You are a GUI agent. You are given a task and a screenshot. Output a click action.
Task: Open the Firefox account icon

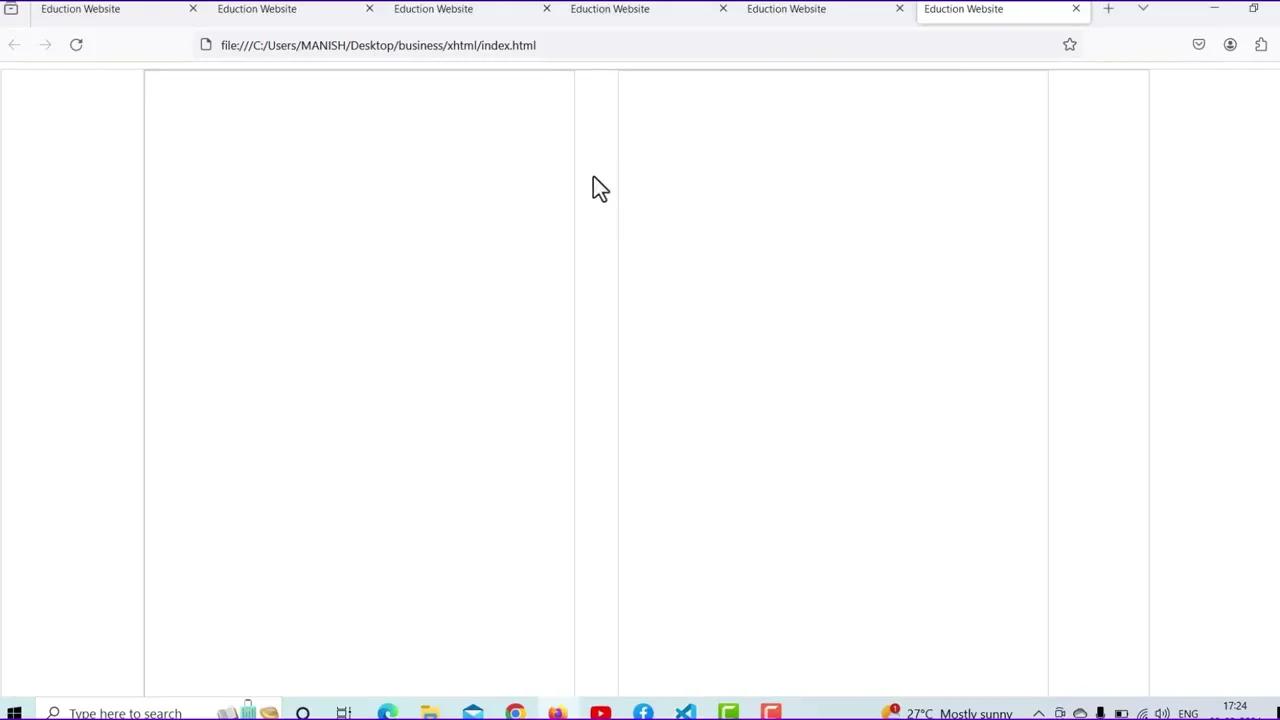pos(1230,45)
